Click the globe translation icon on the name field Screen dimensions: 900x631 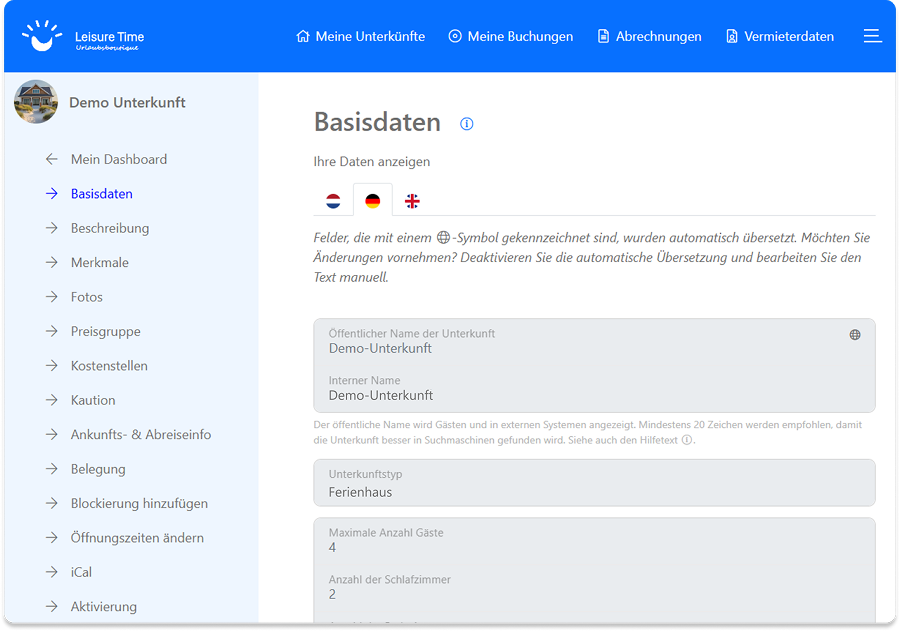(855, 334)
